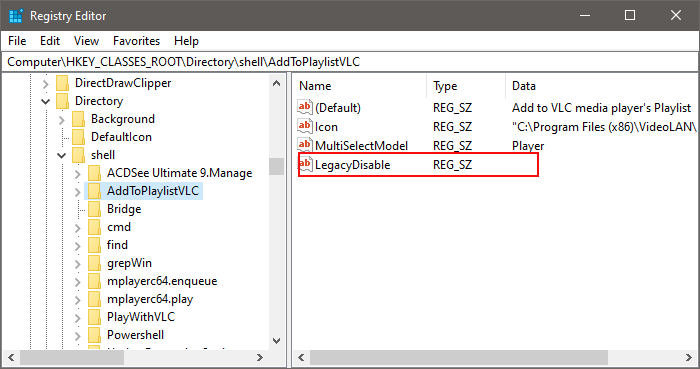700x369 pixels.
Task: Expand the mplayerc64.play key
Action: coord(78,299)
